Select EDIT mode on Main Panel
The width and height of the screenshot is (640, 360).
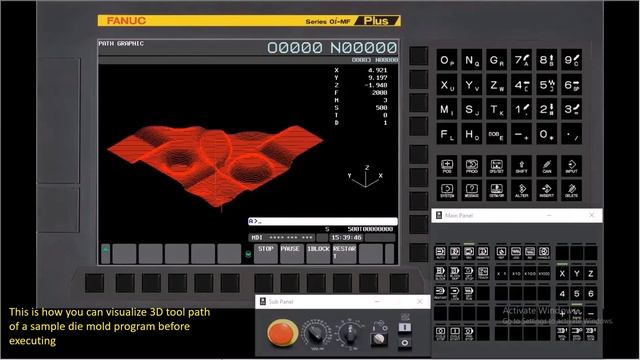455,253
